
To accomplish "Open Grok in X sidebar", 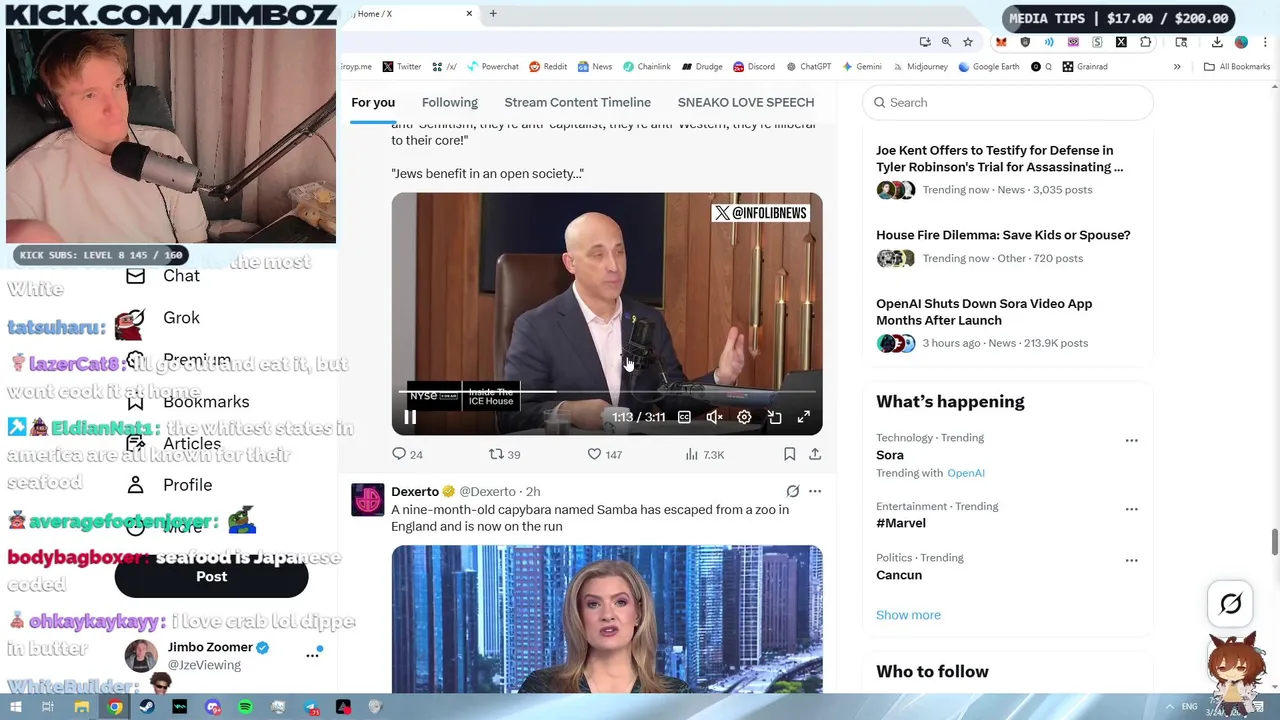I will click(163, 318).
